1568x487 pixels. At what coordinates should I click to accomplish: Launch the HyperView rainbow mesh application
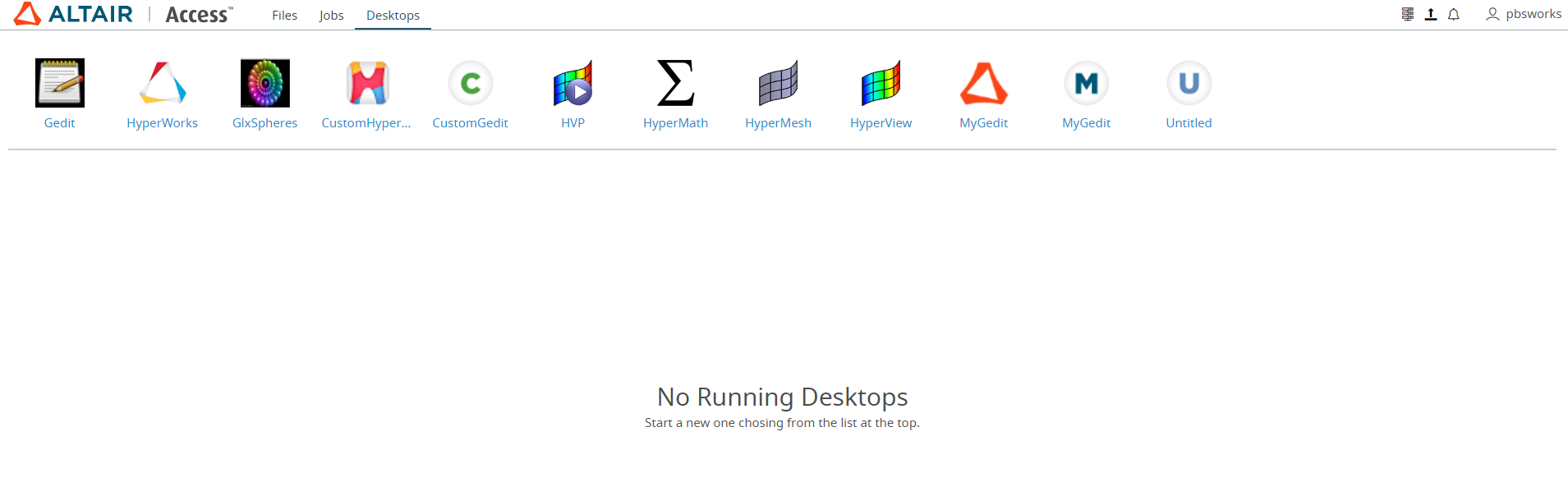[x=881, y=83]
